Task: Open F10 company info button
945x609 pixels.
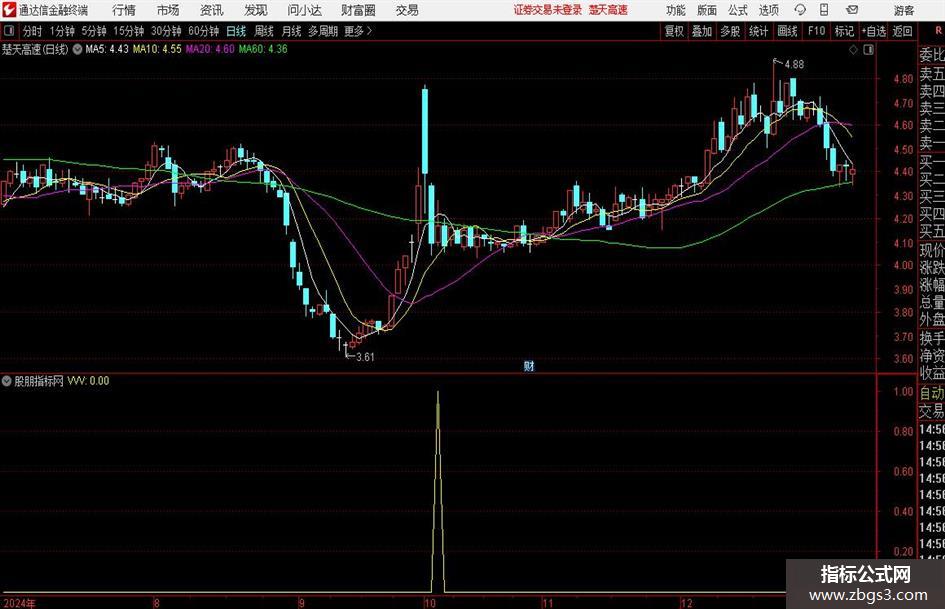Action: coord(816,31)
